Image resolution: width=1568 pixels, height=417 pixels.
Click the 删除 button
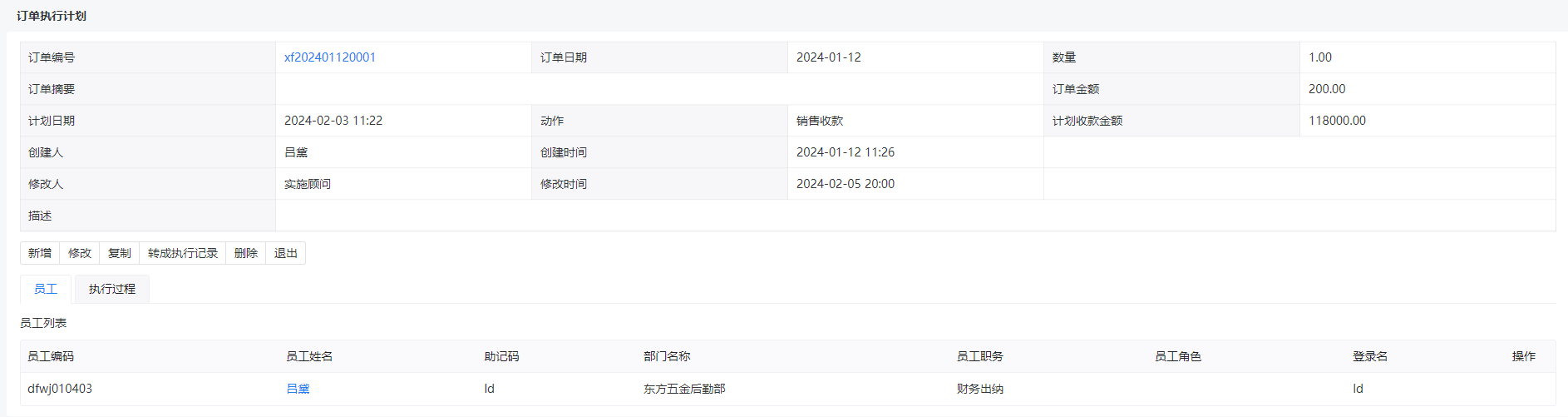coord(246,253)
